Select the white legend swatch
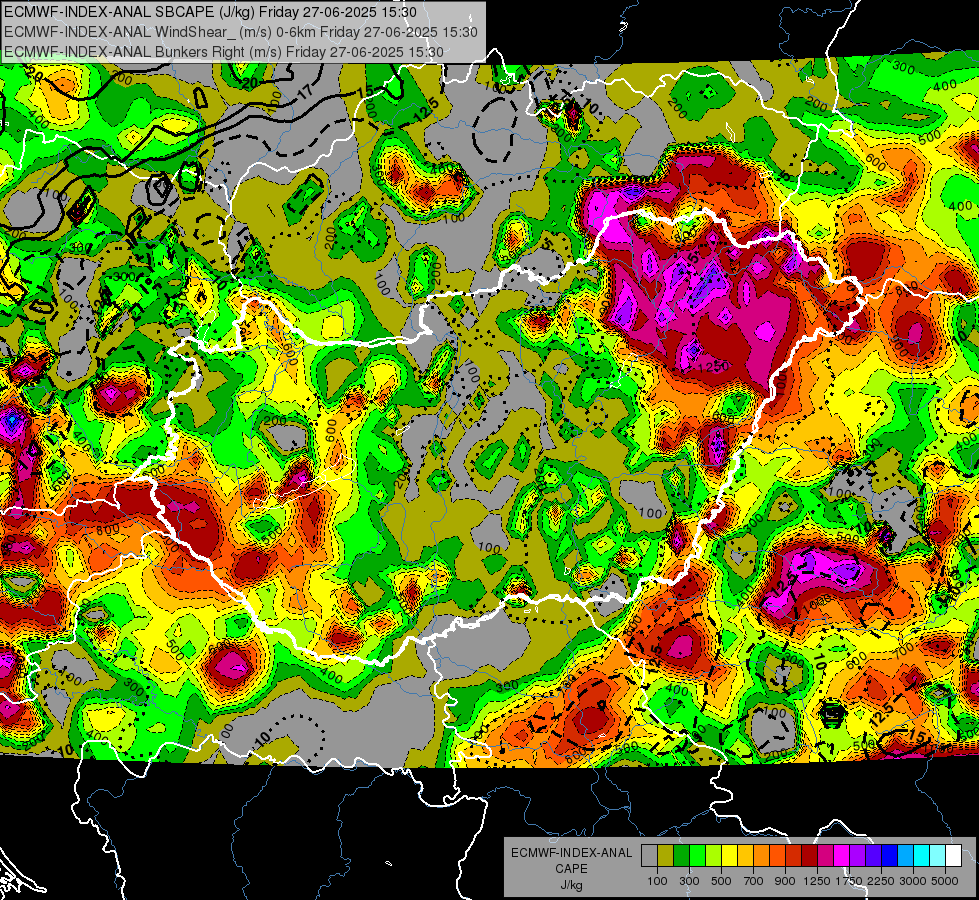The width and height of the screenshot is (979, 900). [x=953, y=855]
